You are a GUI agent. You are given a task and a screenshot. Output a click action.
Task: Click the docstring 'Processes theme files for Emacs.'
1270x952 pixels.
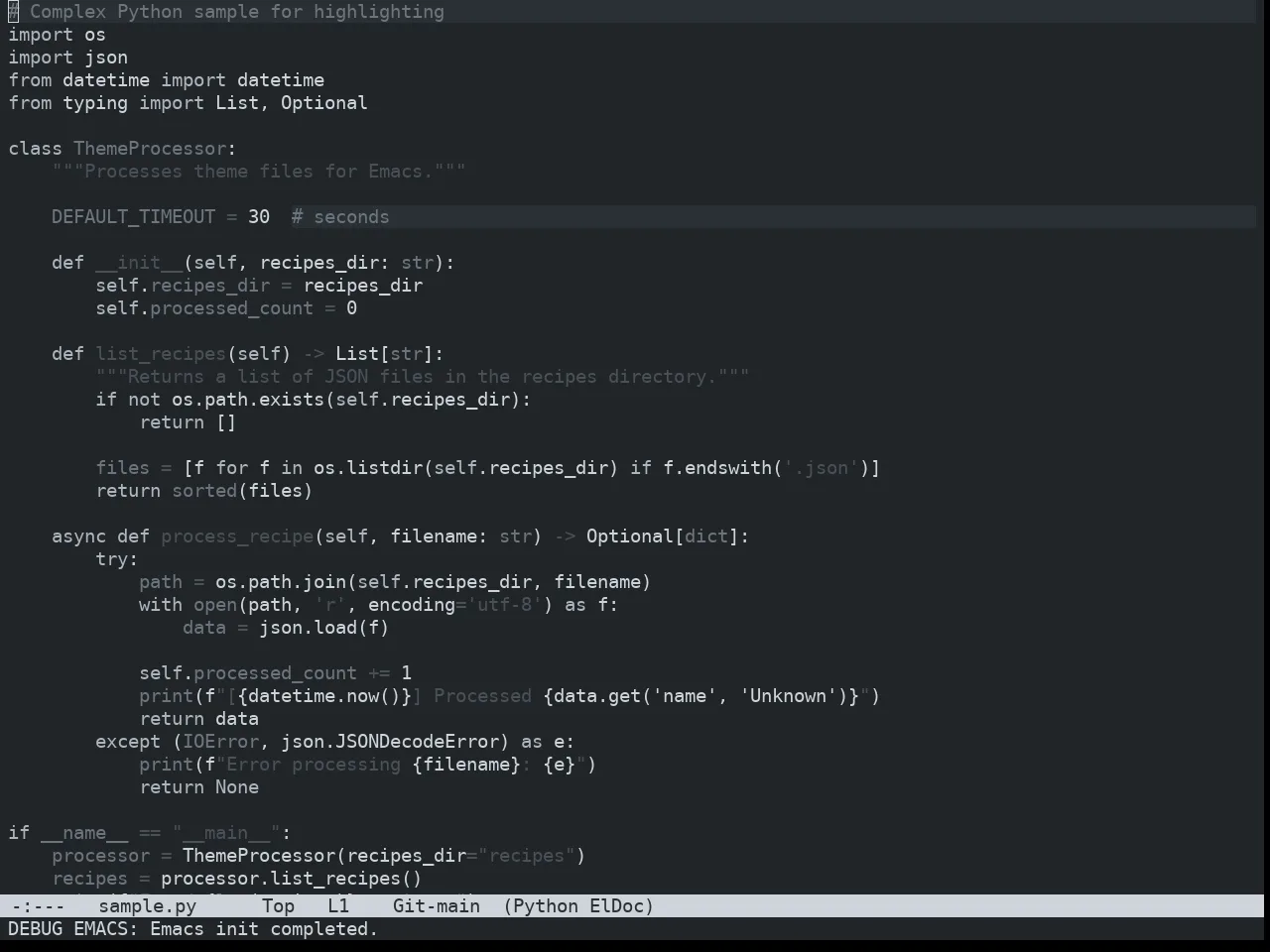click(259, 172)
